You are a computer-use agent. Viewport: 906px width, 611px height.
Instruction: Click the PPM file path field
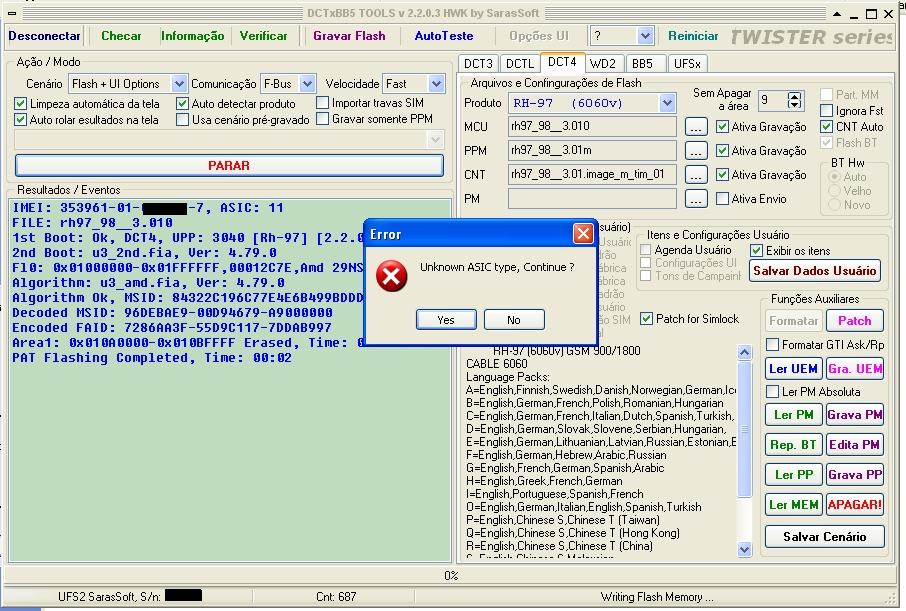[592, 150]
